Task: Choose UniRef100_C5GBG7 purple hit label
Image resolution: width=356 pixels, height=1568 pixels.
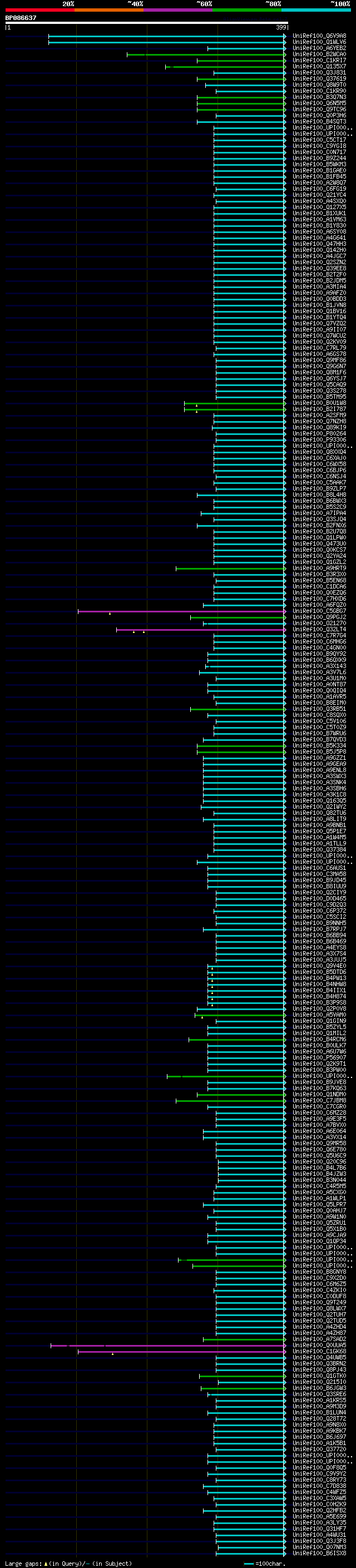Action: pyautogui.click(x=319, y=611)
